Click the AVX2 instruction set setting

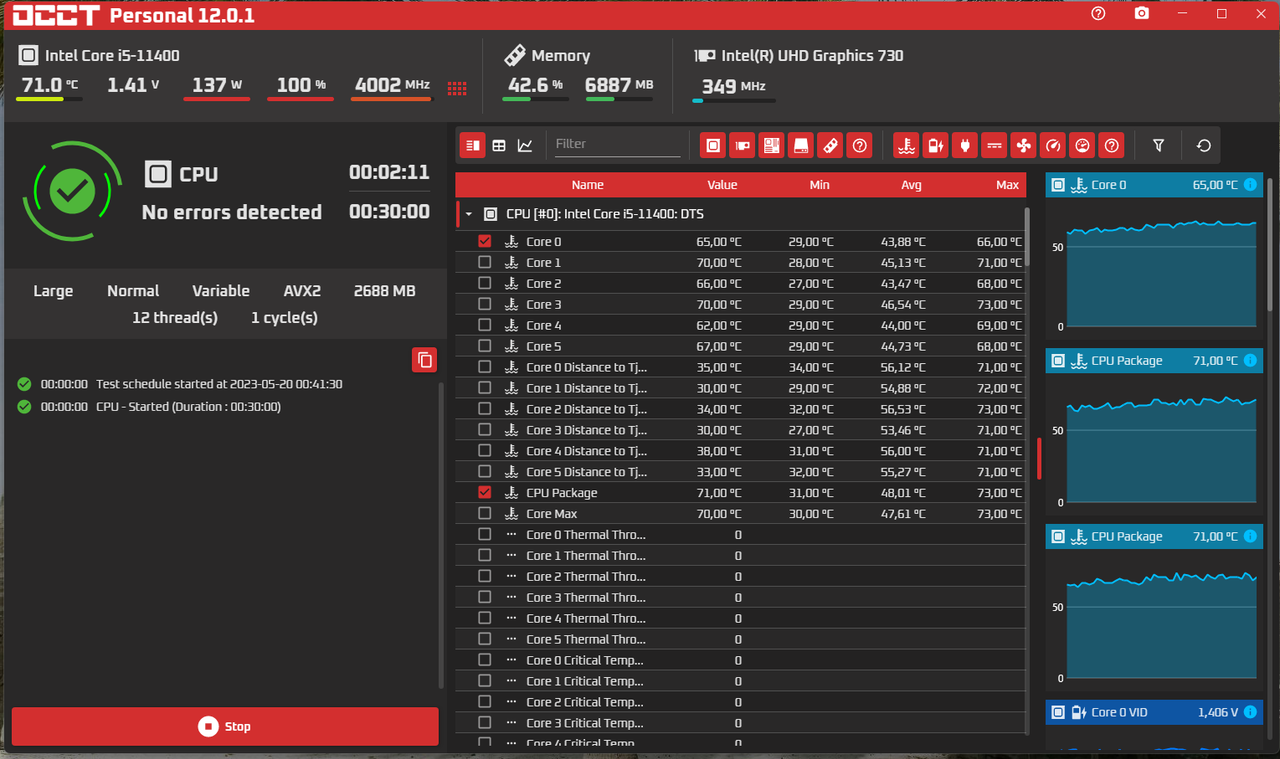tap(302, 291)
